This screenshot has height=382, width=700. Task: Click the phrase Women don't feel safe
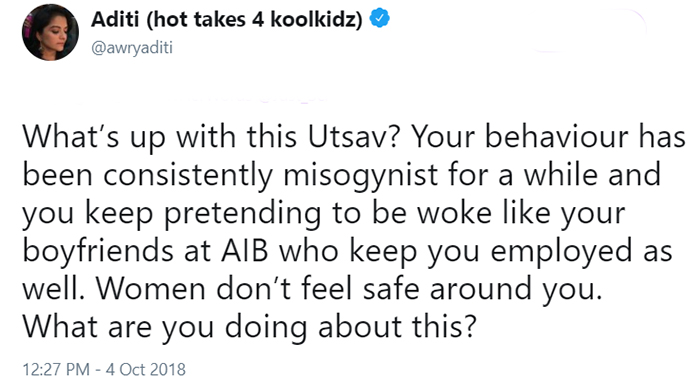coord(258,289)
